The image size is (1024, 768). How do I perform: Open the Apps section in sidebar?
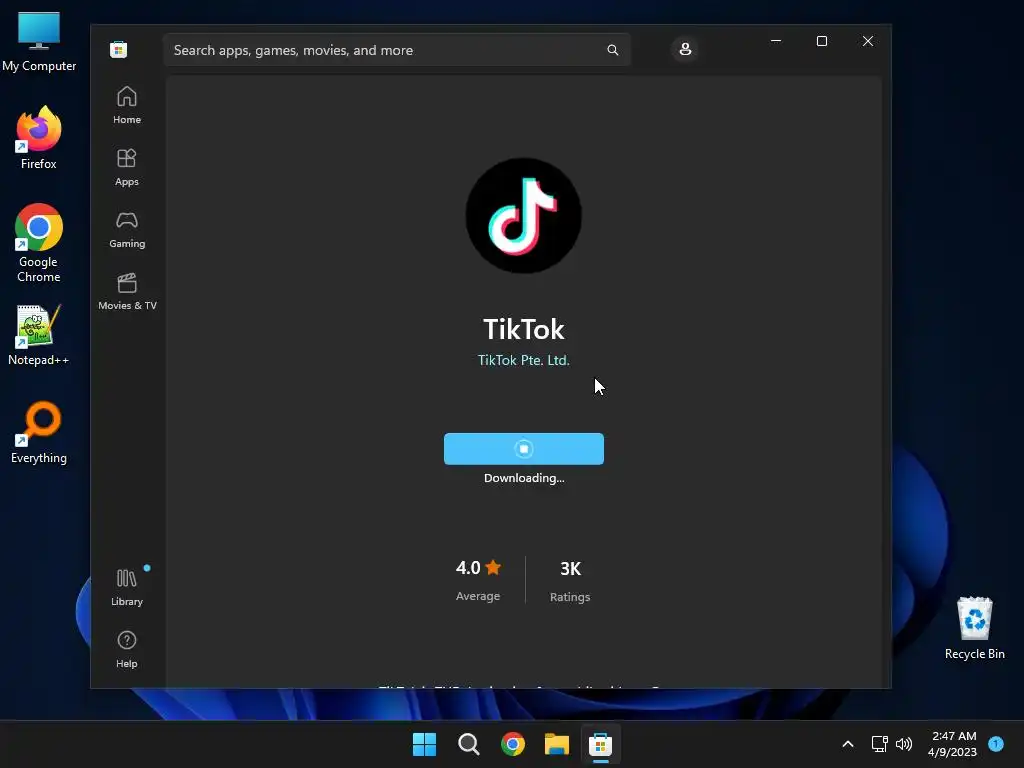tap(127, 167)
